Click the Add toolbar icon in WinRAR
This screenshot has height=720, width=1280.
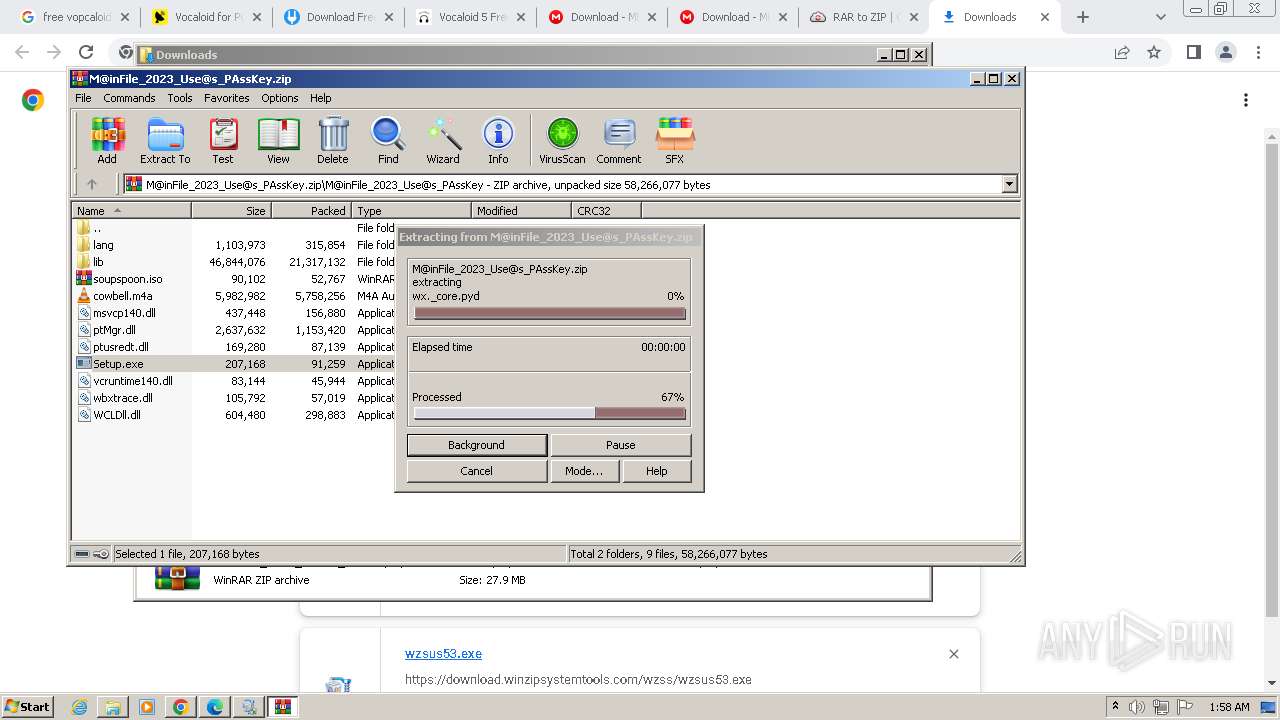click(x=107, y=140)
